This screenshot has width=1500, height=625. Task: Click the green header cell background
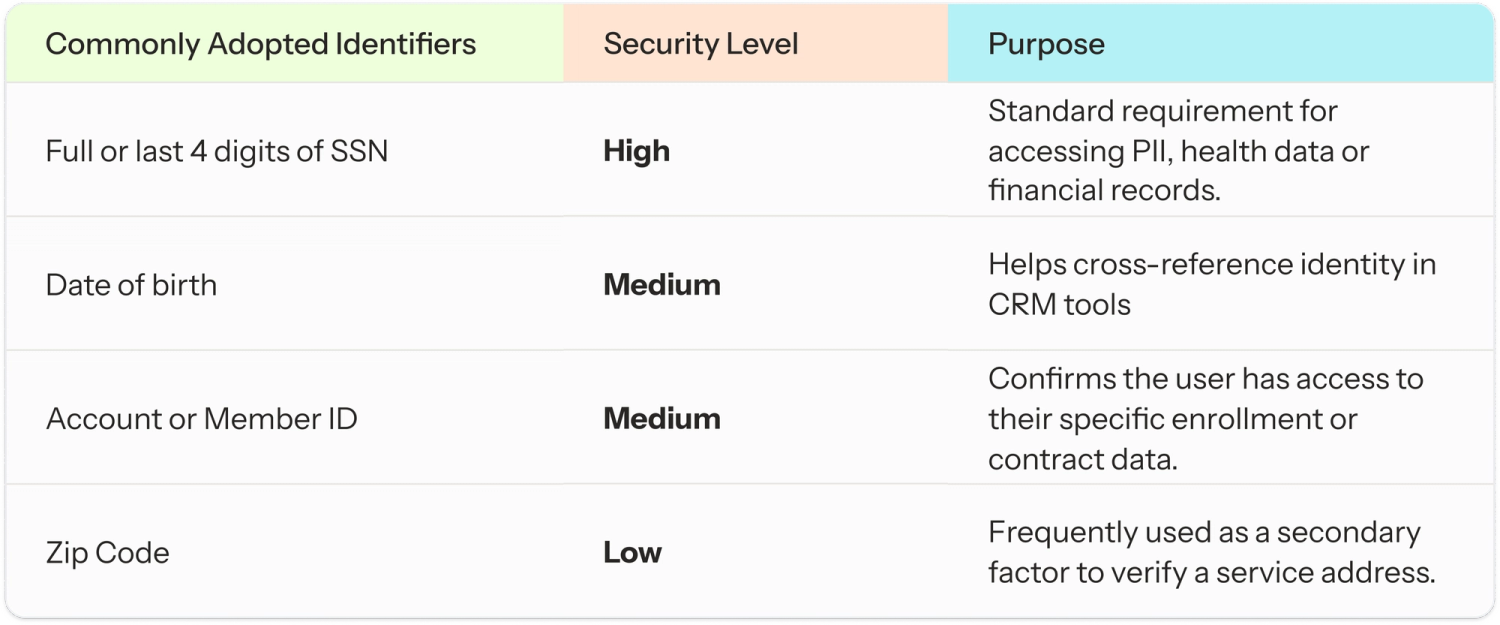coord(520,44)
